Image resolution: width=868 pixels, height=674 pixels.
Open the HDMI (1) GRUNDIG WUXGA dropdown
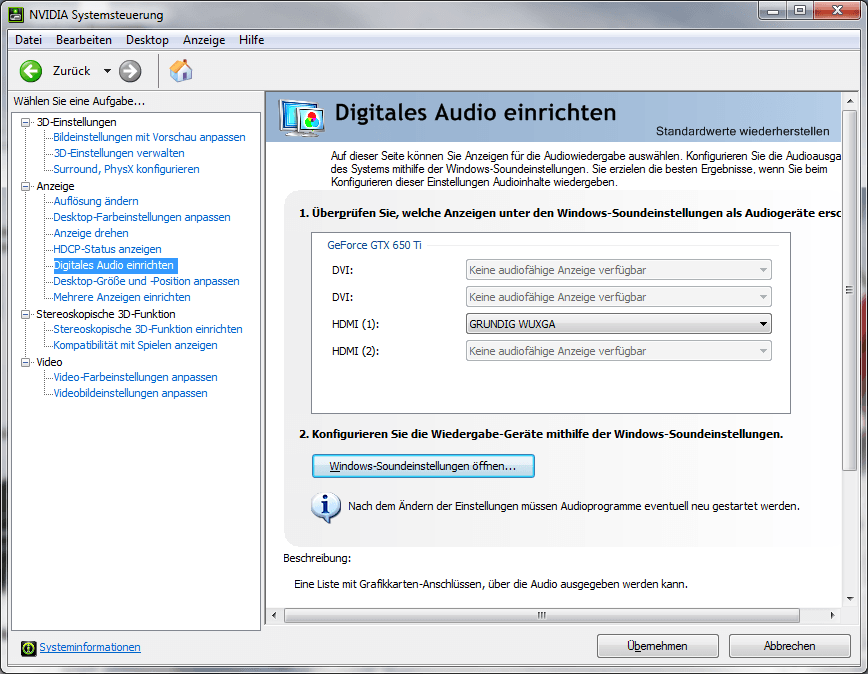point(618,324)
